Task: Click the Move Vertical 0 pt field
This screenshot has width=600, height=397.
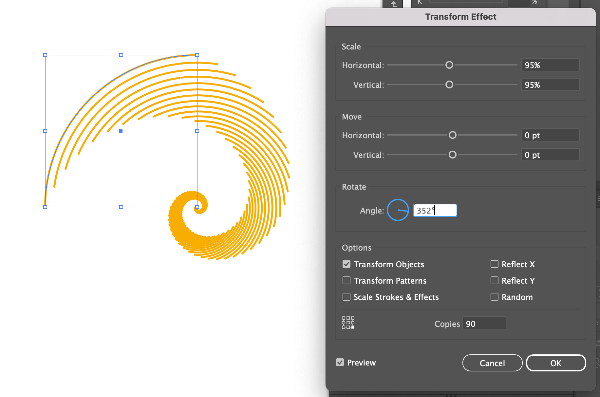Action: 550,155
